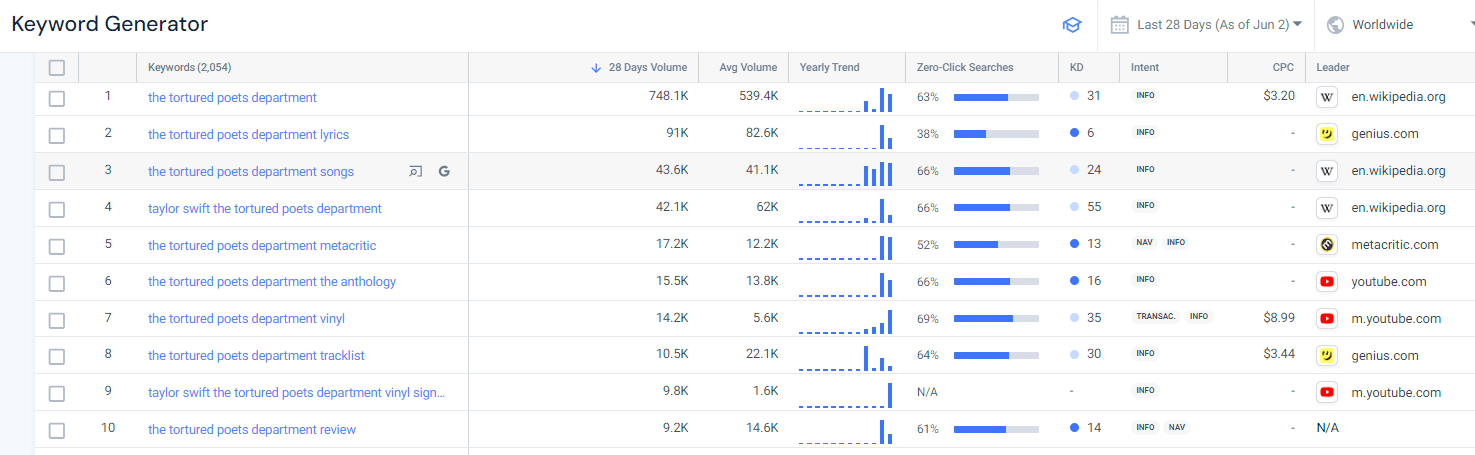Click Genius icon for lyrics keyword leader
The height and width of the screenshot is (455, 1475).
tap(1327, 134)
